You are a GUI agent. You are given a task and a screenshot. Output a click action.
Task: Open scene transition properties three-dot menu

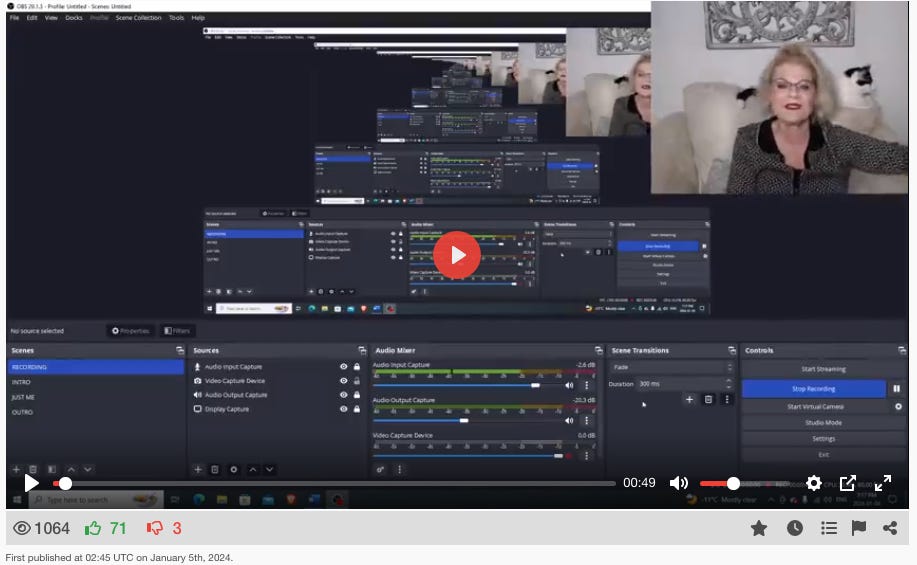pos(727,399)
